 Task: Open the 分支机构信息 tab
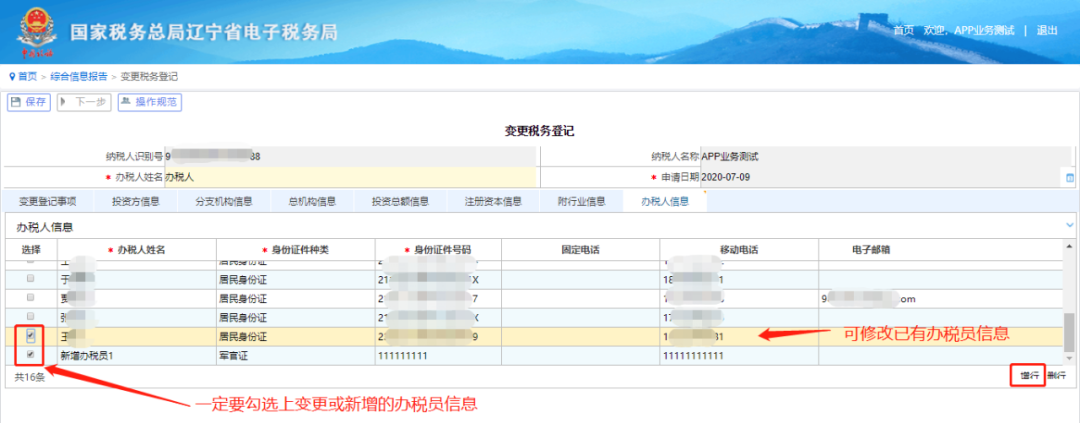pyautogui.click(x=223, y=202)
